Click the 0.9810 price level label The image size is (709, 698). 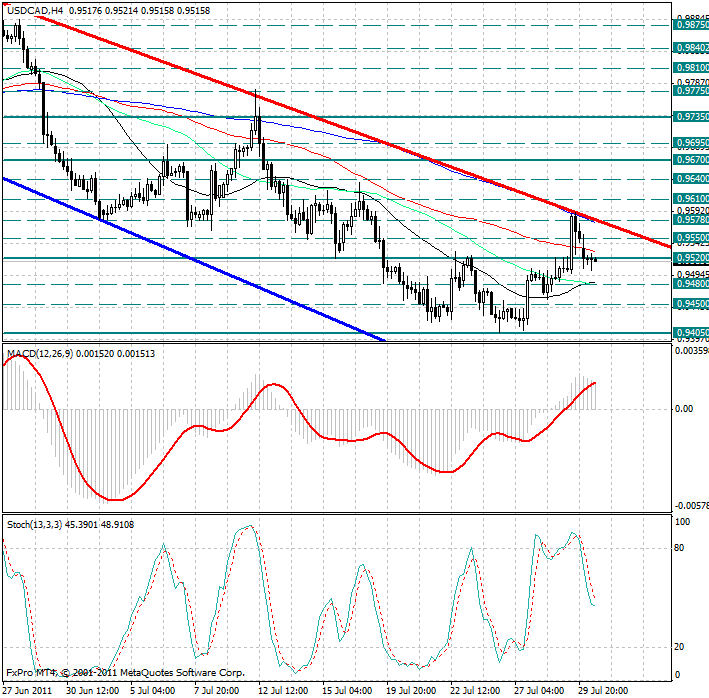[692, 68]
